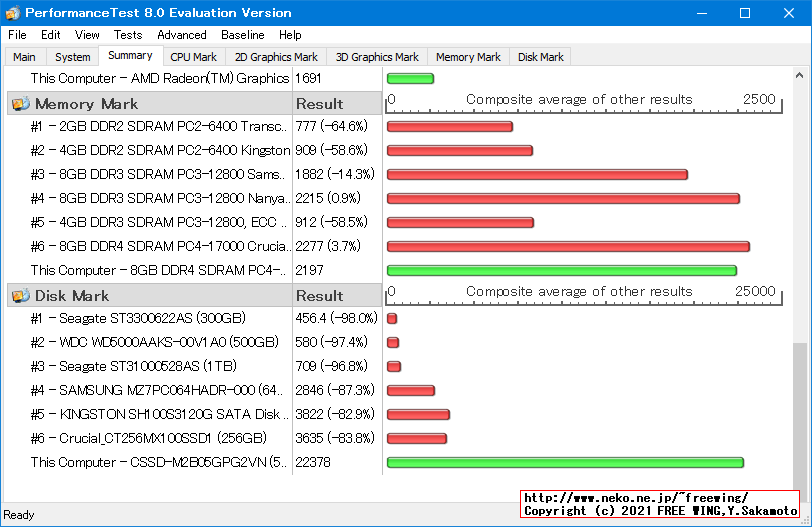Click memory result value '2197'
Screen dimensions: 812x527
[x=309, y=270]
